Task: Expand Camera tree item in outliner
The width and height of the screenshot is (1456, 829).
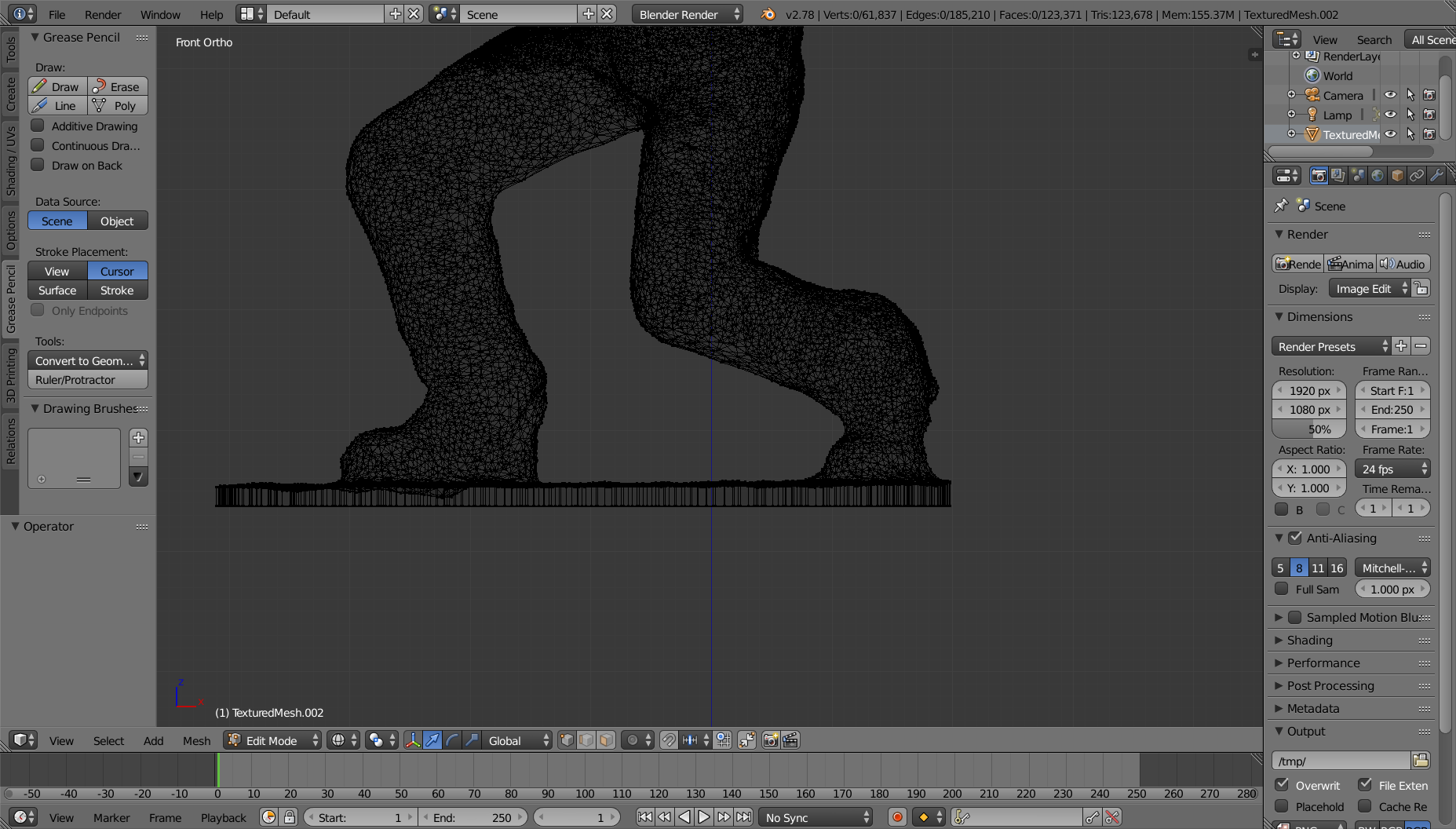Action: (x=1291, y=95)
